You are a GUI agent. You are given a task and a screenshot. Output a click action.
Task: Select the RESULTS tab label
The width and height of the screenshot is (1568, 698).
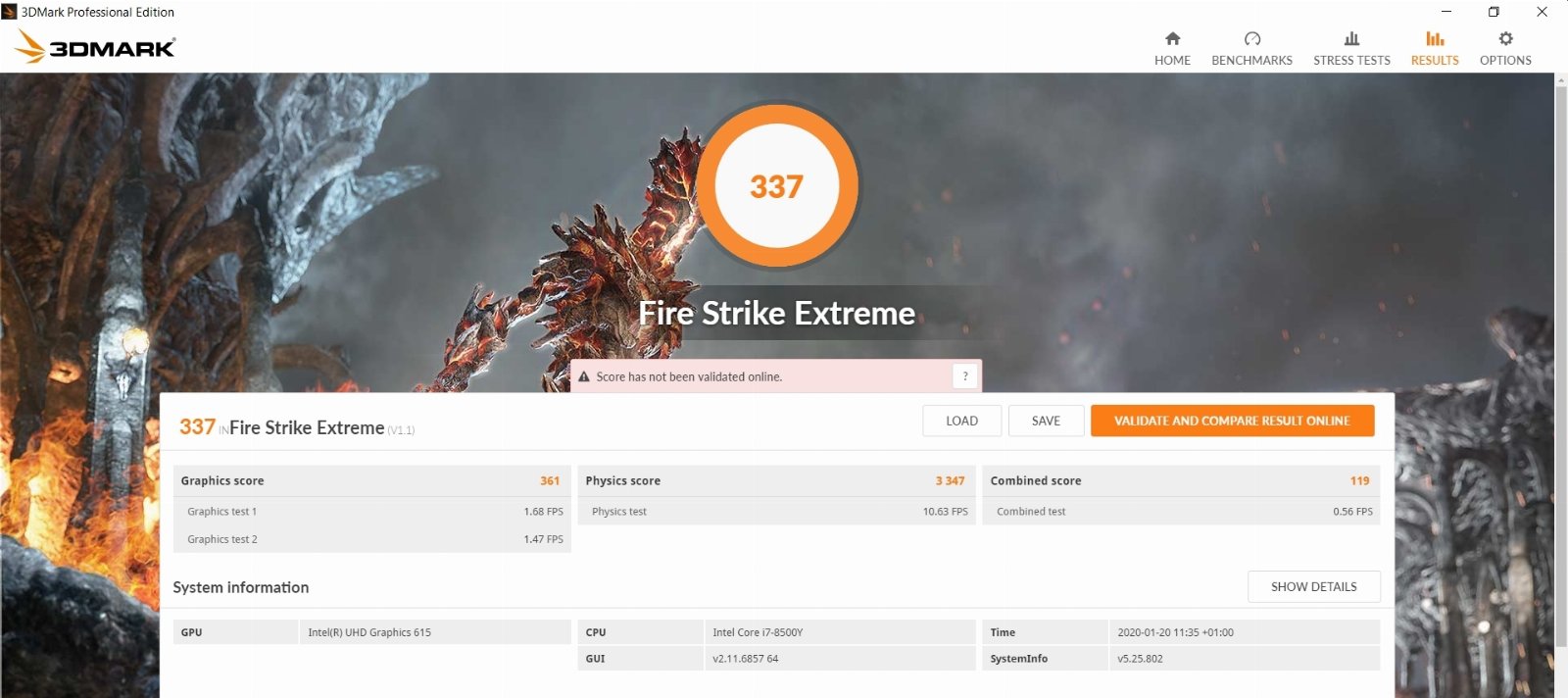1435,60
